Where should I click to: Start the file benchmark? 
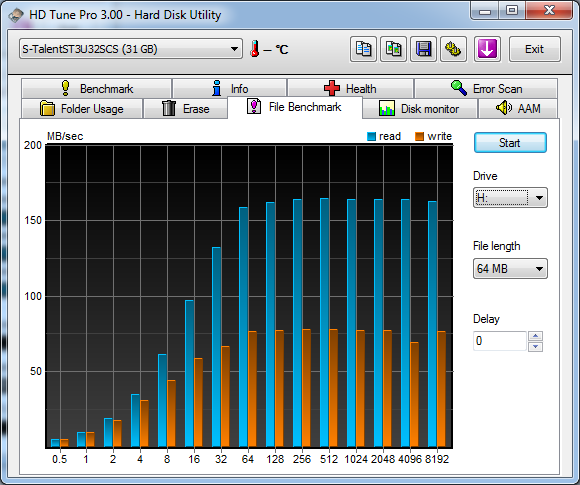pyautogui.click(x=510, y=143)
